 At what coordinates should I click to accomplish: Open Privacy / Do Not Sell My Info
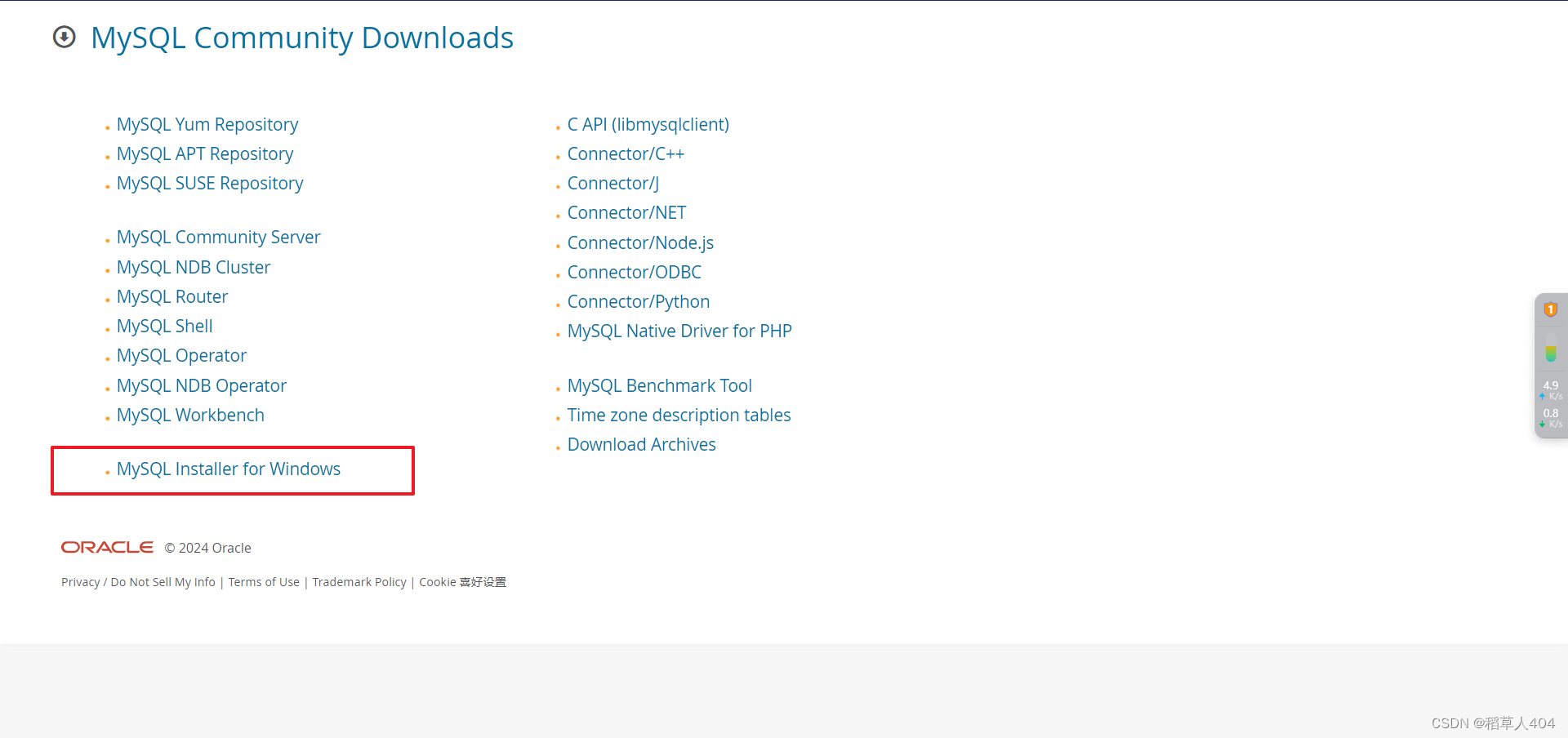point(138,582)
